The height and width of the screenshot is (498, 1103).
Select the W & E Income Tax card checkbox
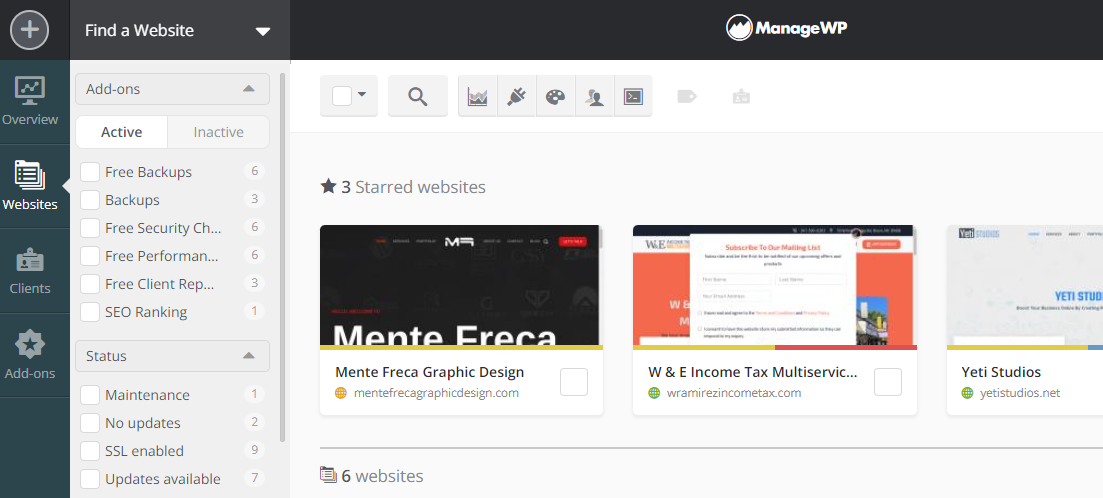point(888,382)
